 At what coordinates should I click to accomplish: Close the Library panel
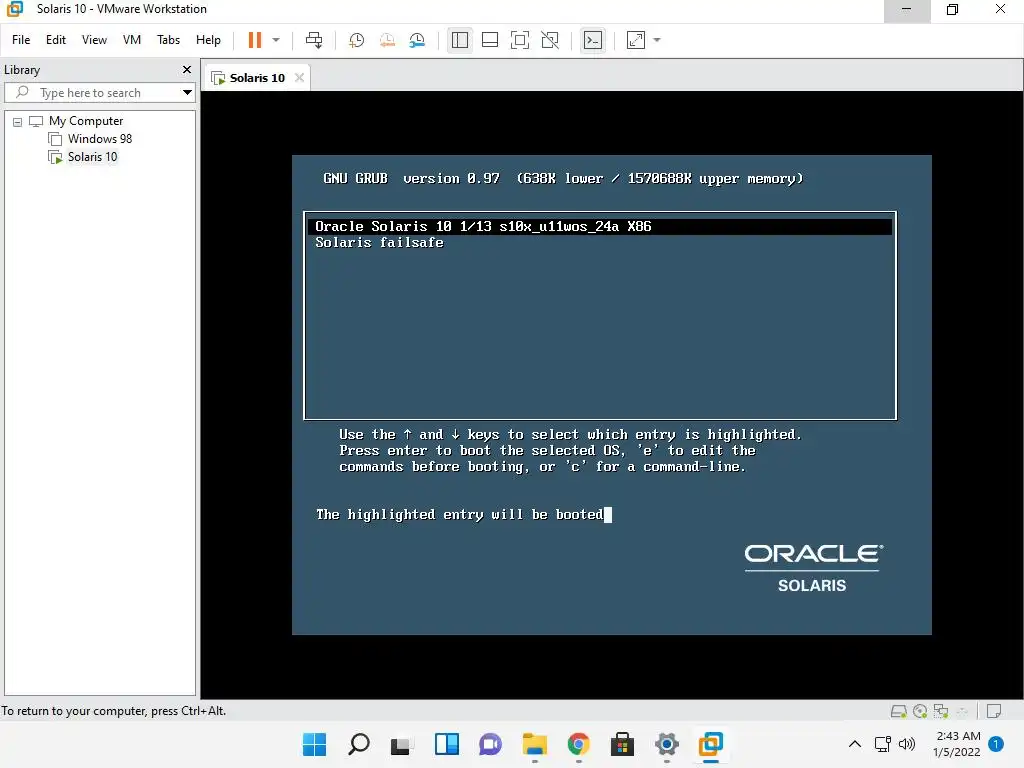[x=187, y=69]
